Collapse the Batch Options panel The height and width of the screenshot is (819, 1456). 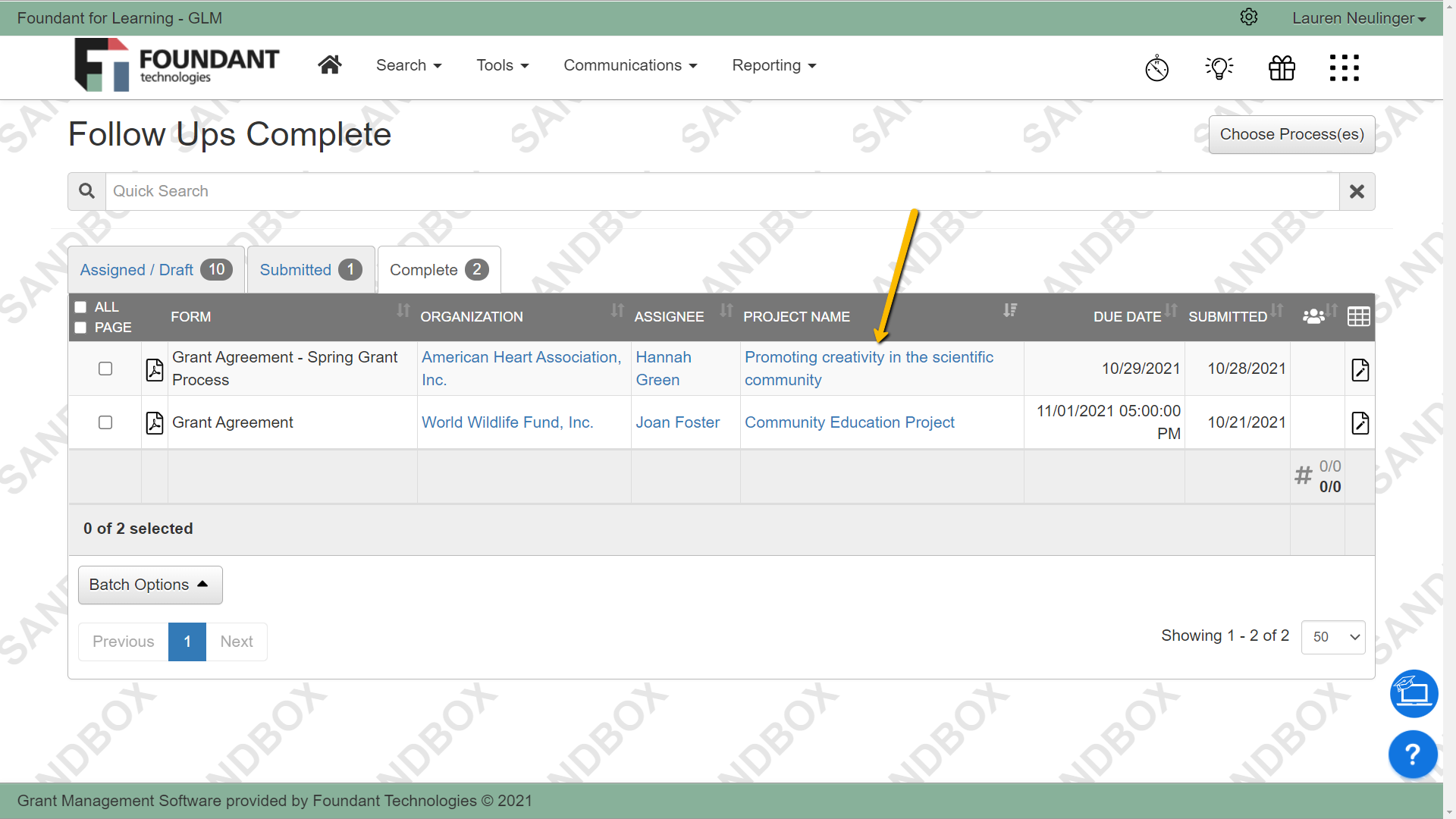[149, 584]
